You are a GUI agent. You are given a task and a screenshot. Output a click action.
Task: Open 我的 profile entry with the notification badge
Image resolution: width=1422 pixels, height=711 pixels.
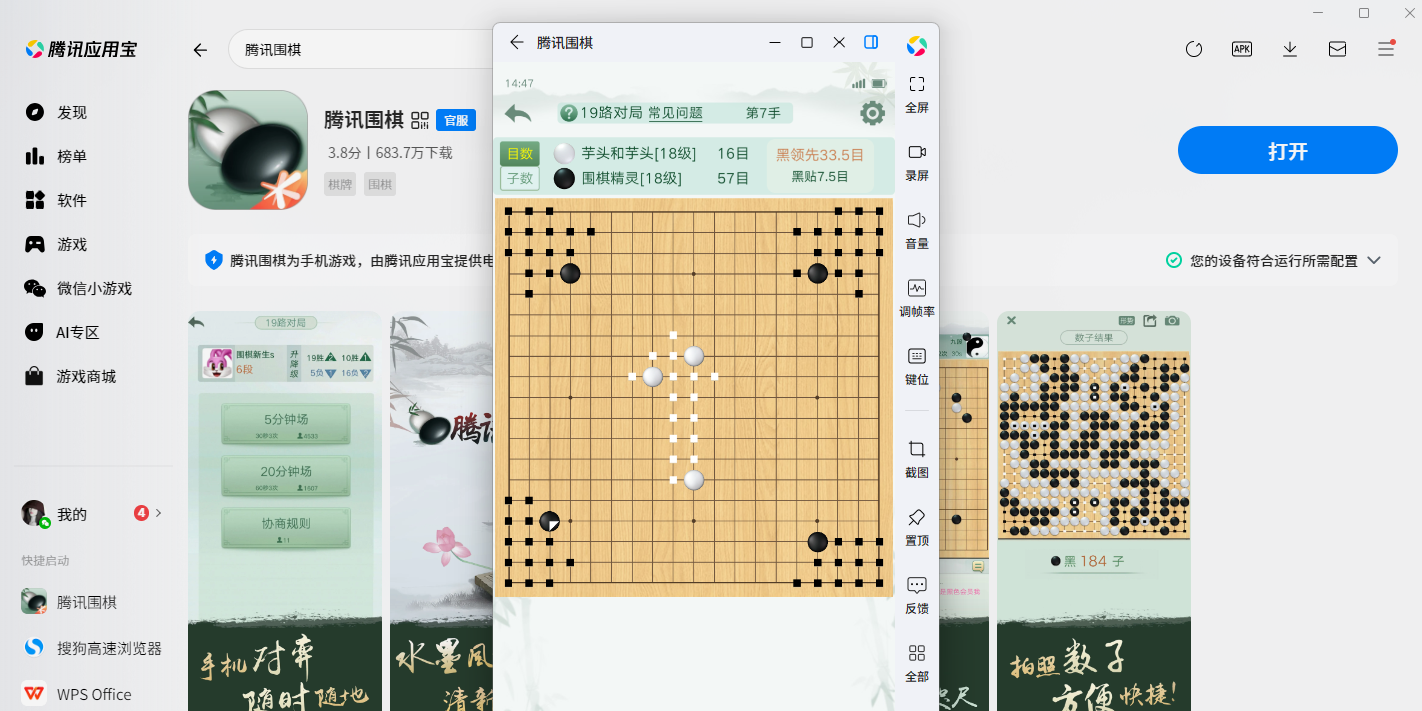(91, 514)
